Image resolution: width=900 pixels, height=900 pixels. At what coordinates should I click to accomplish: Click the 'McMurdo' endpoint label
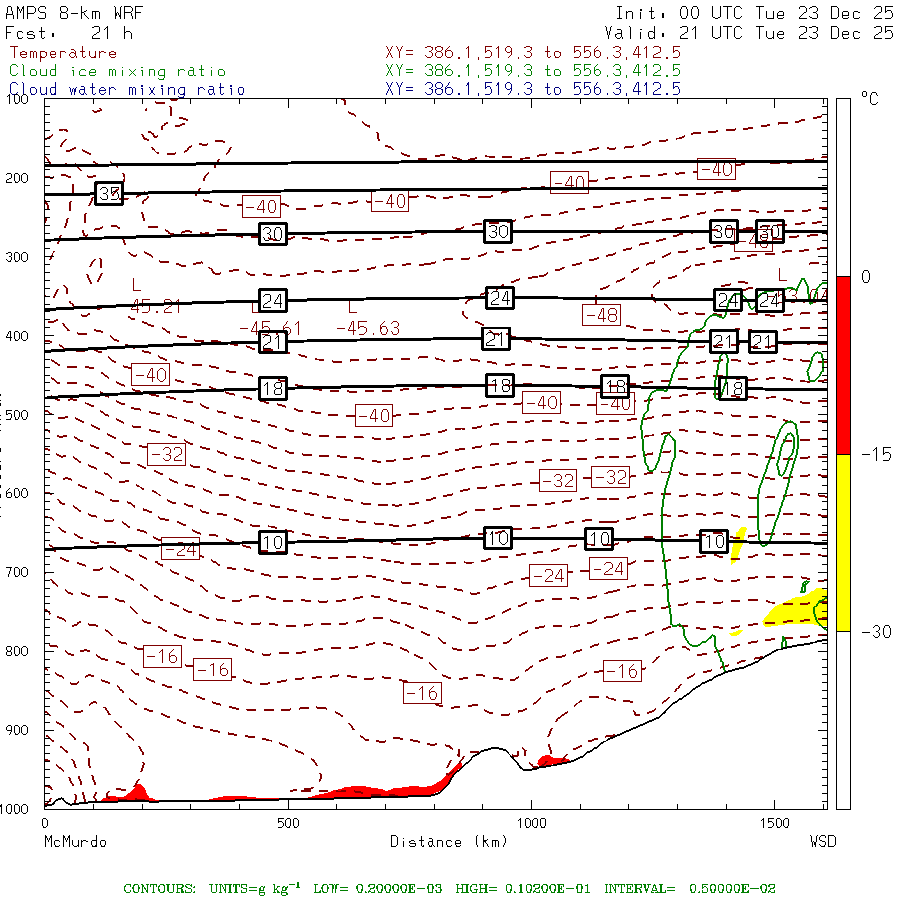tap(75, 842)
